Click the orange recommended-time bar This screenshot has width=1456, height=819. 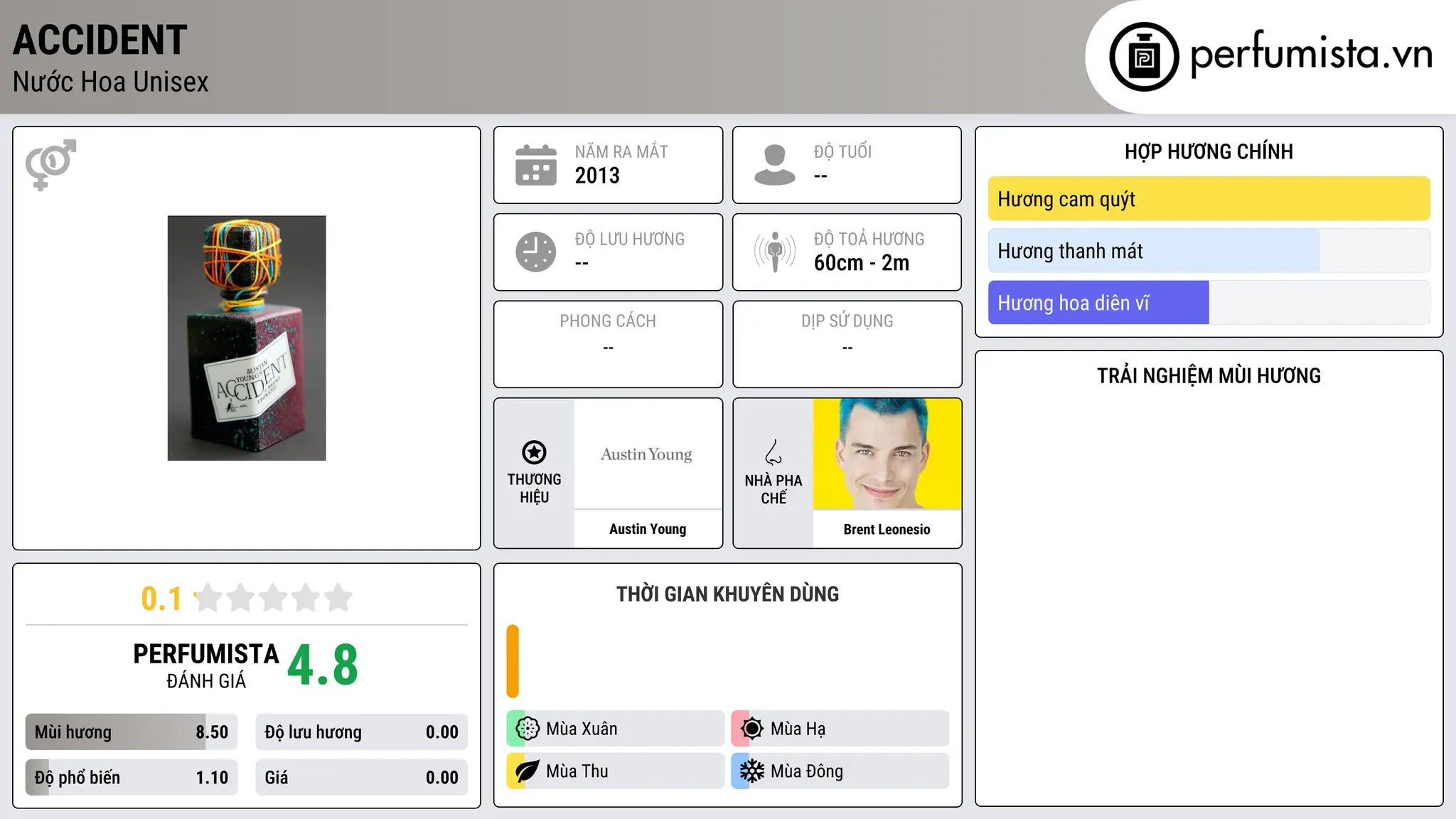[x=513, y=661]
